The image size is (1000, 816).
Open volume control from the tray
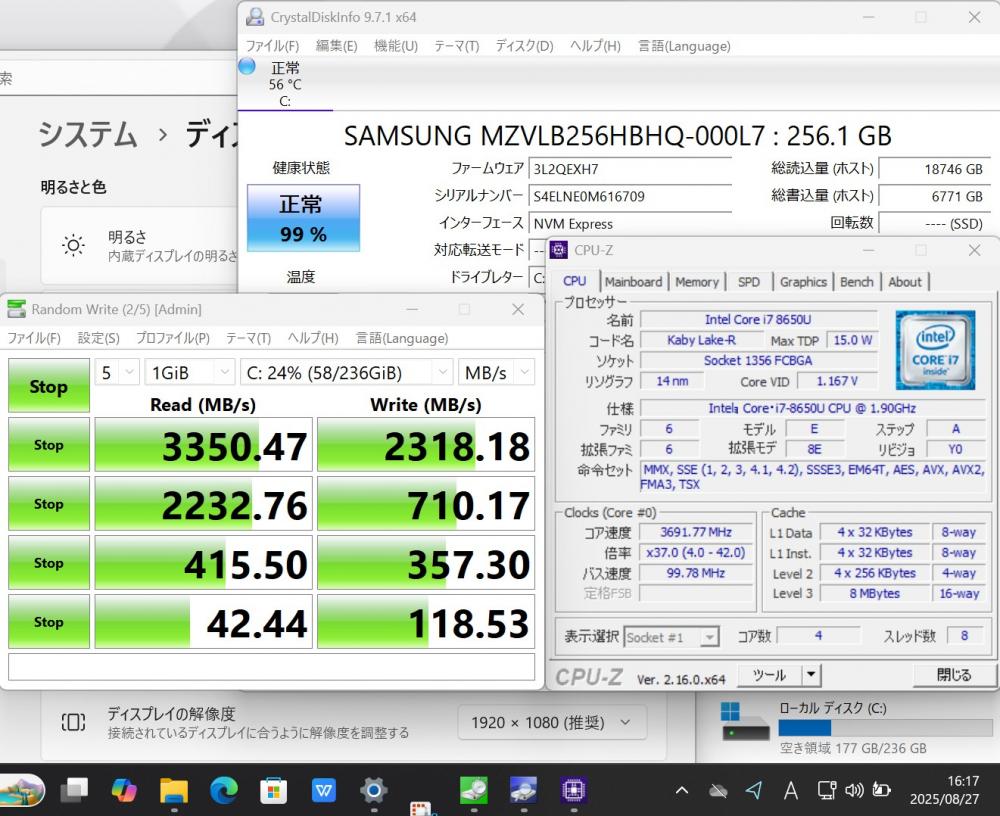coord(854,791)
